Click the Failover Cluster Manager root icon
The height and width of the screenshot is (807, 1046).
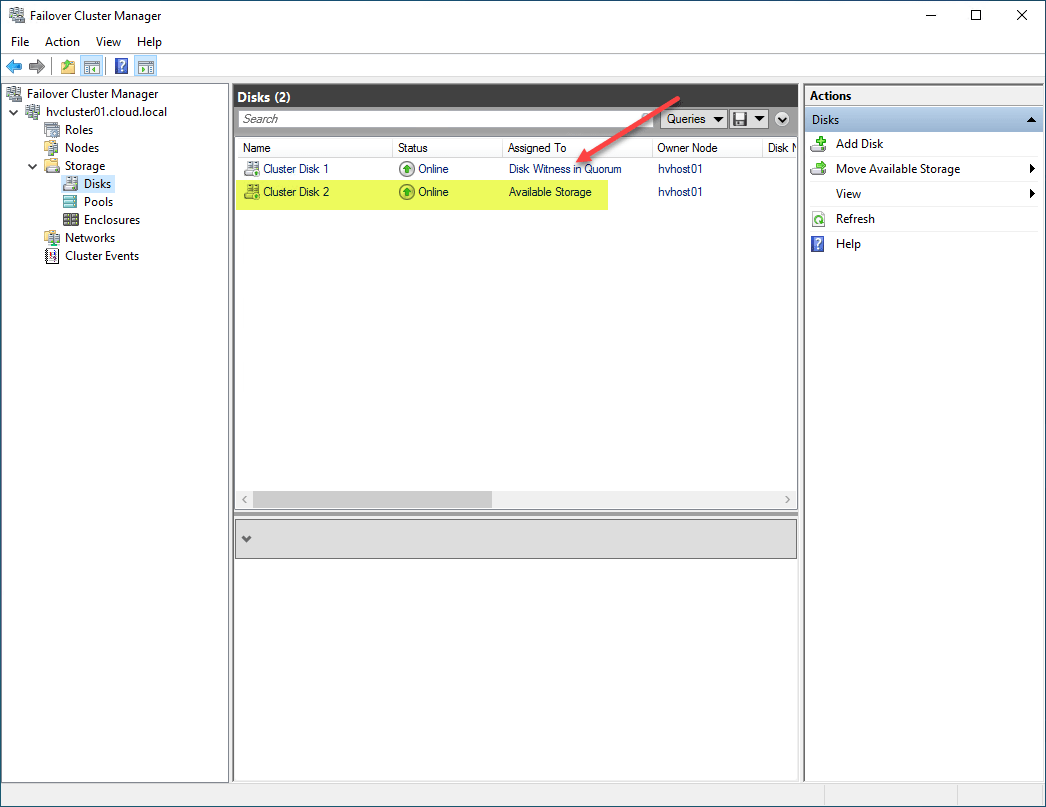14,93
